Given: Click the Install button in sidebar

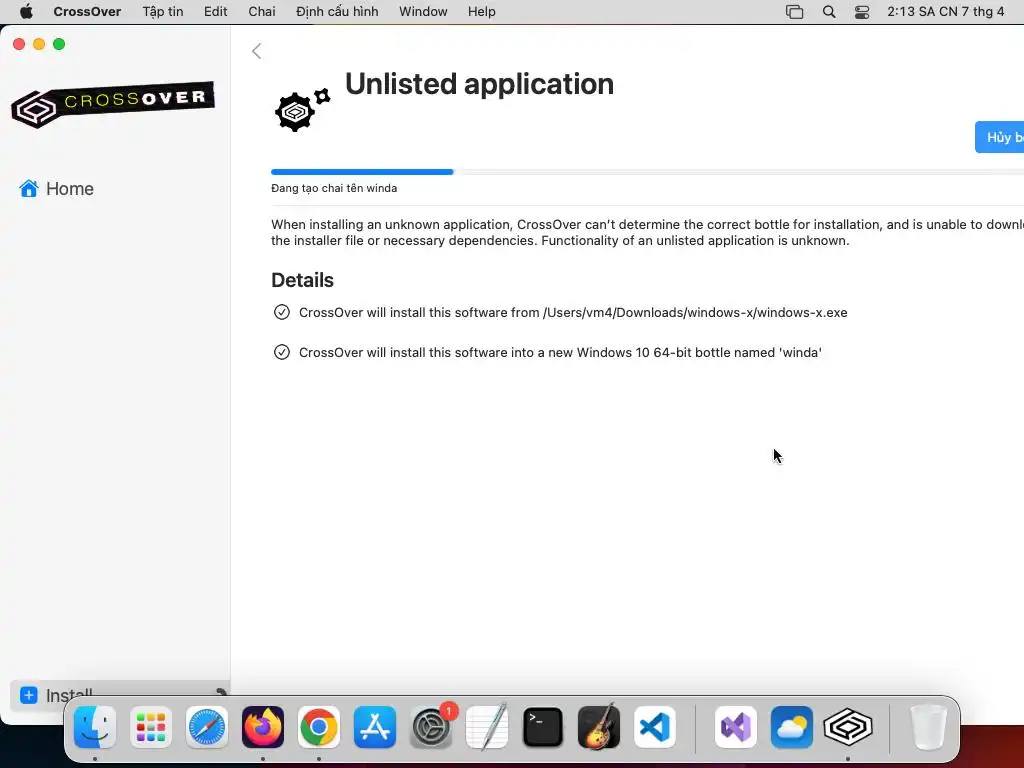Looking at the screenshot, I should click(120, 695).
